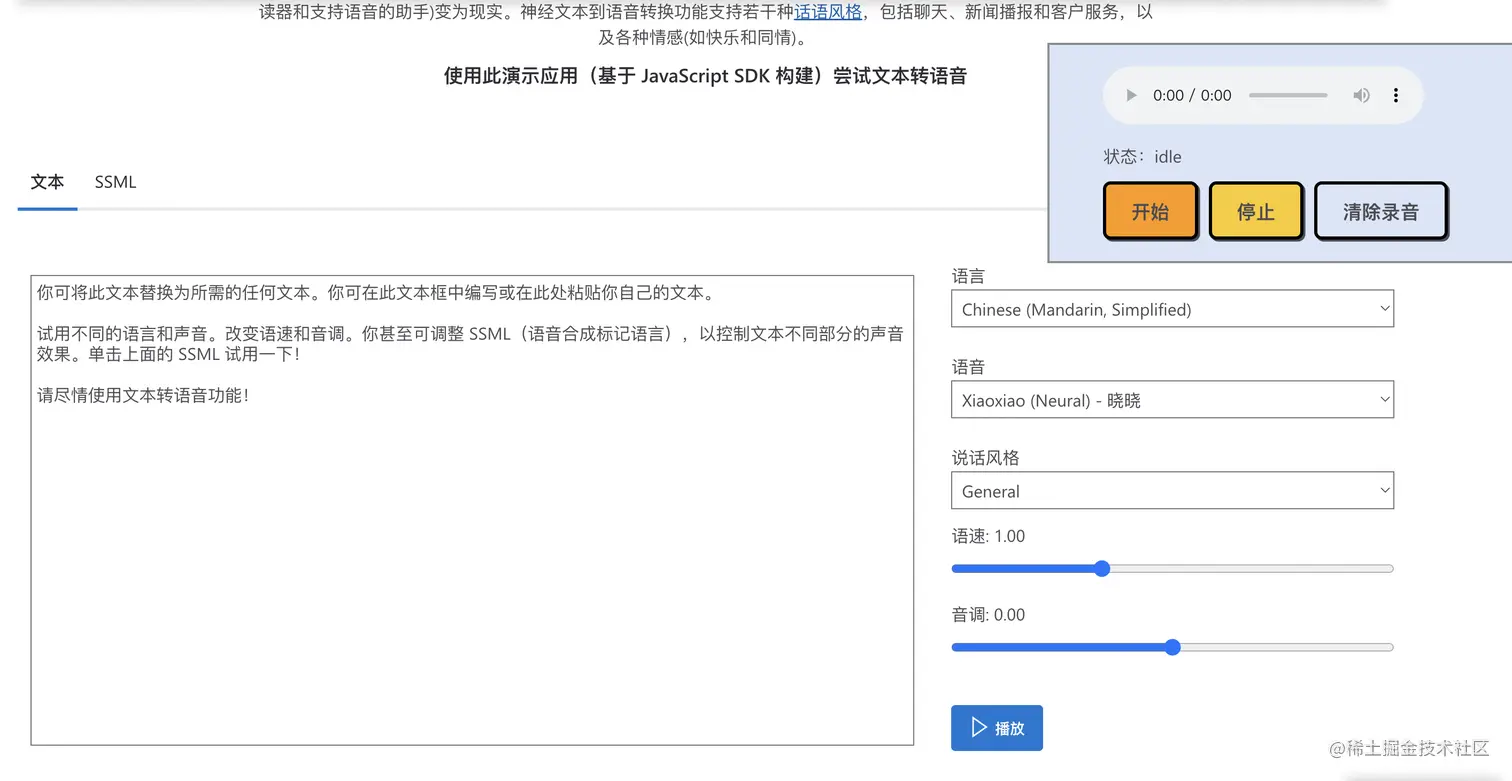This screenshot has height=781, width=1512.
Task: Click the audio player progress bar
Action: click(1288, 96)
